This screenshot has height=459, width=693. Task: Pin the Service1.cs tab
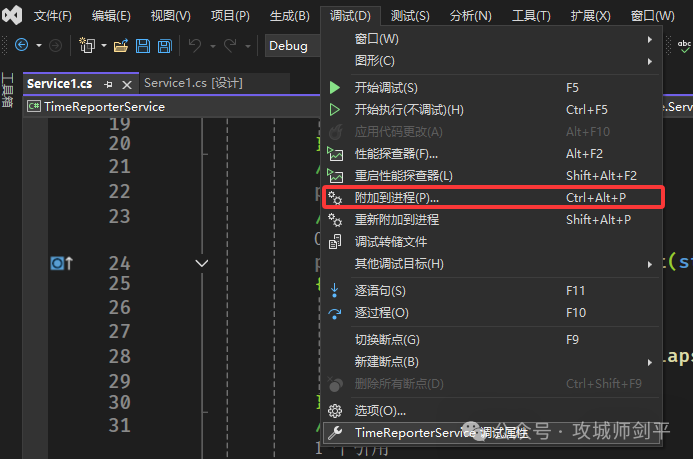point(108,84)
